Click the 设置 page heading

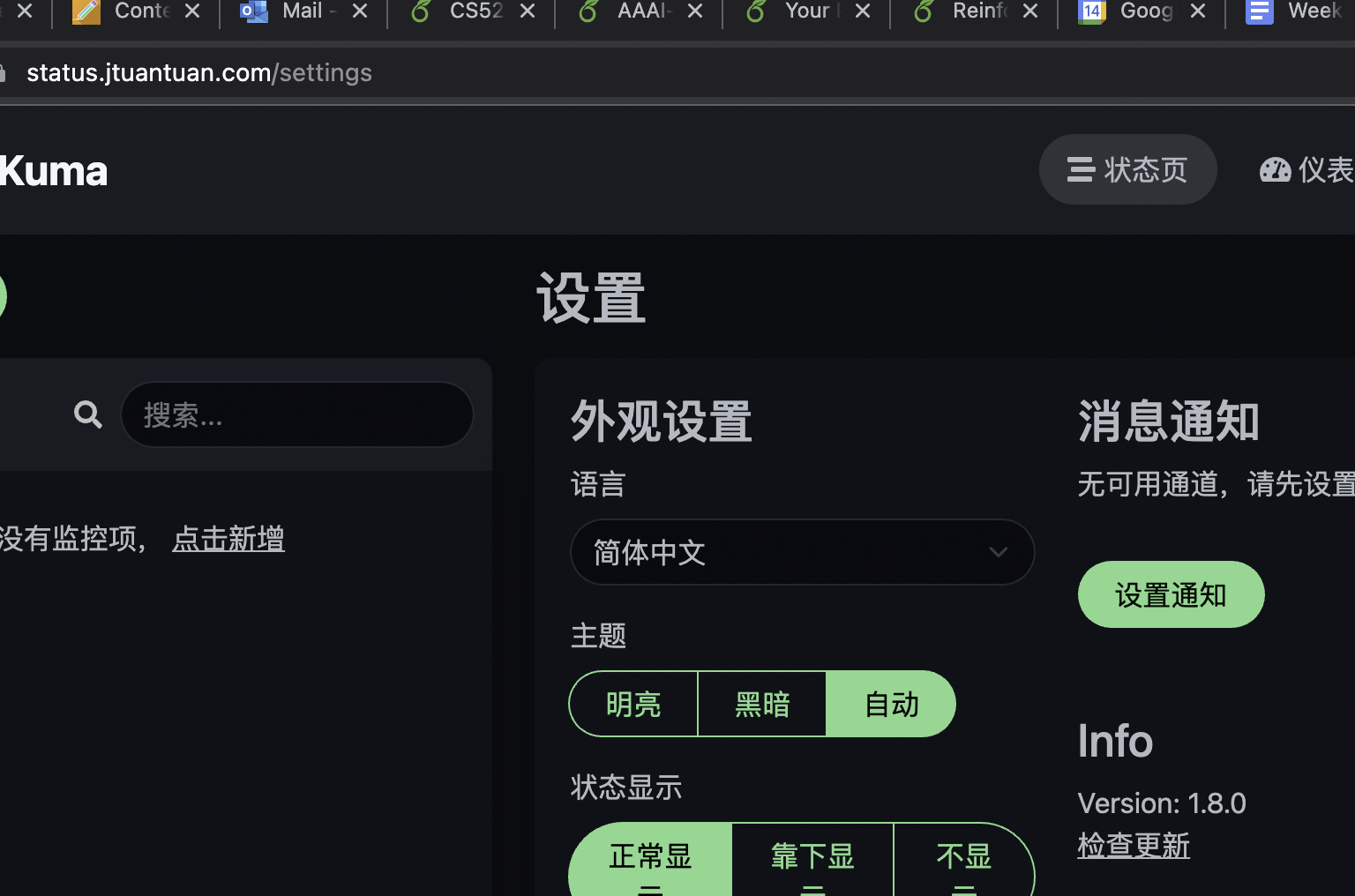[591, 298]
